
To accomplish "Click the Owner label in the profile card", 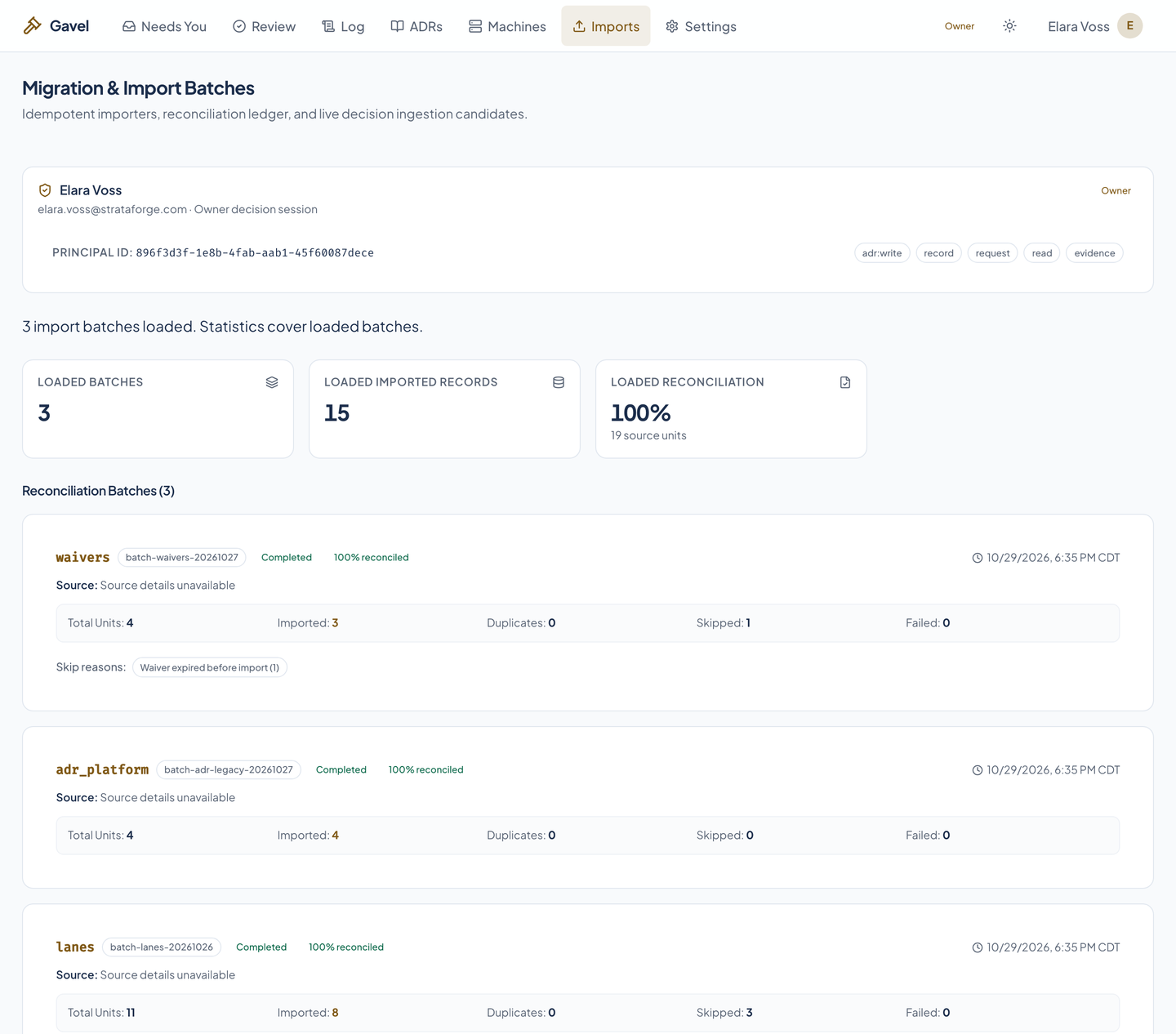I will 1116,191.
